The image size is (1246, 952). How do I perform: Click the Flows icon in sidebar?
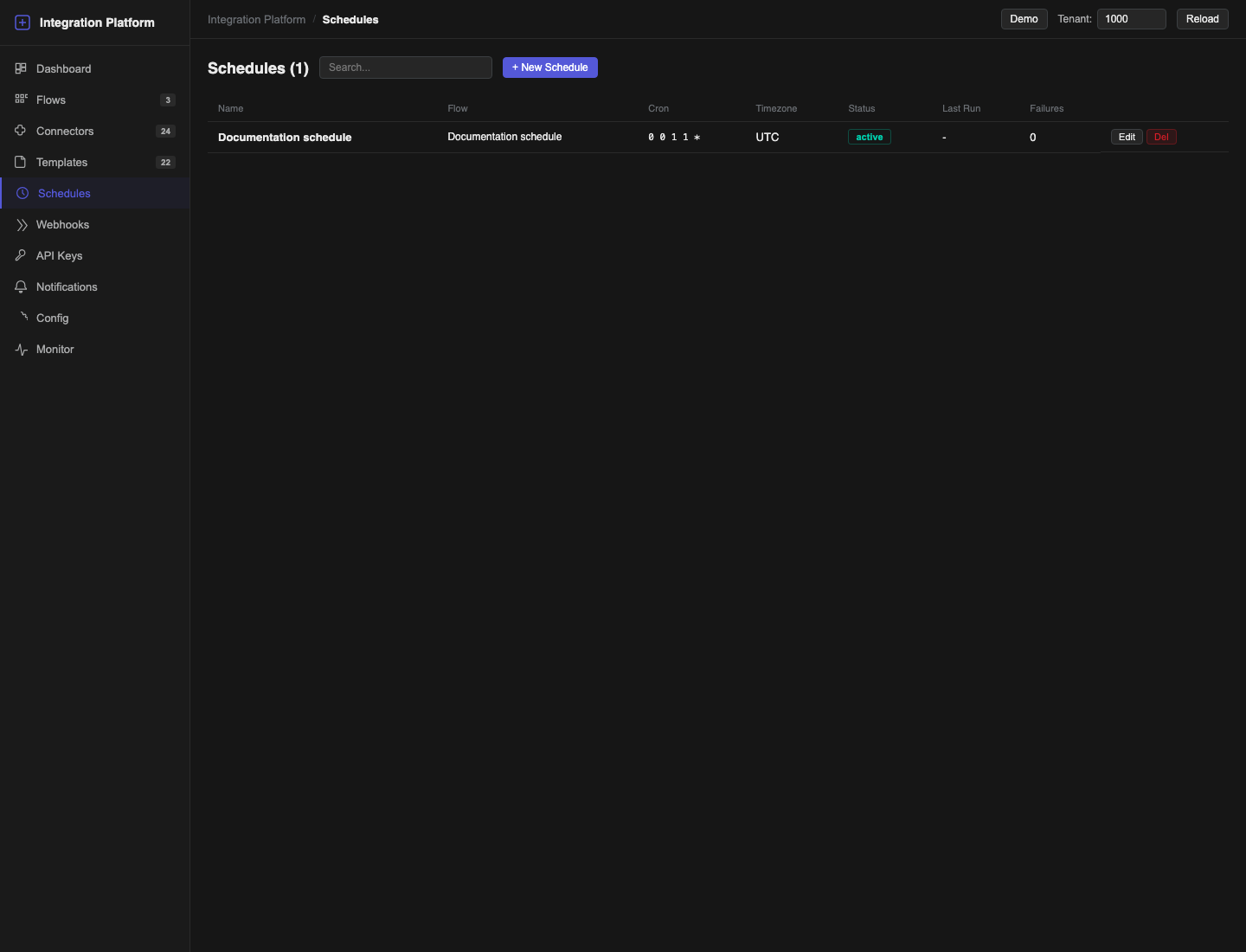click(21, 100)
